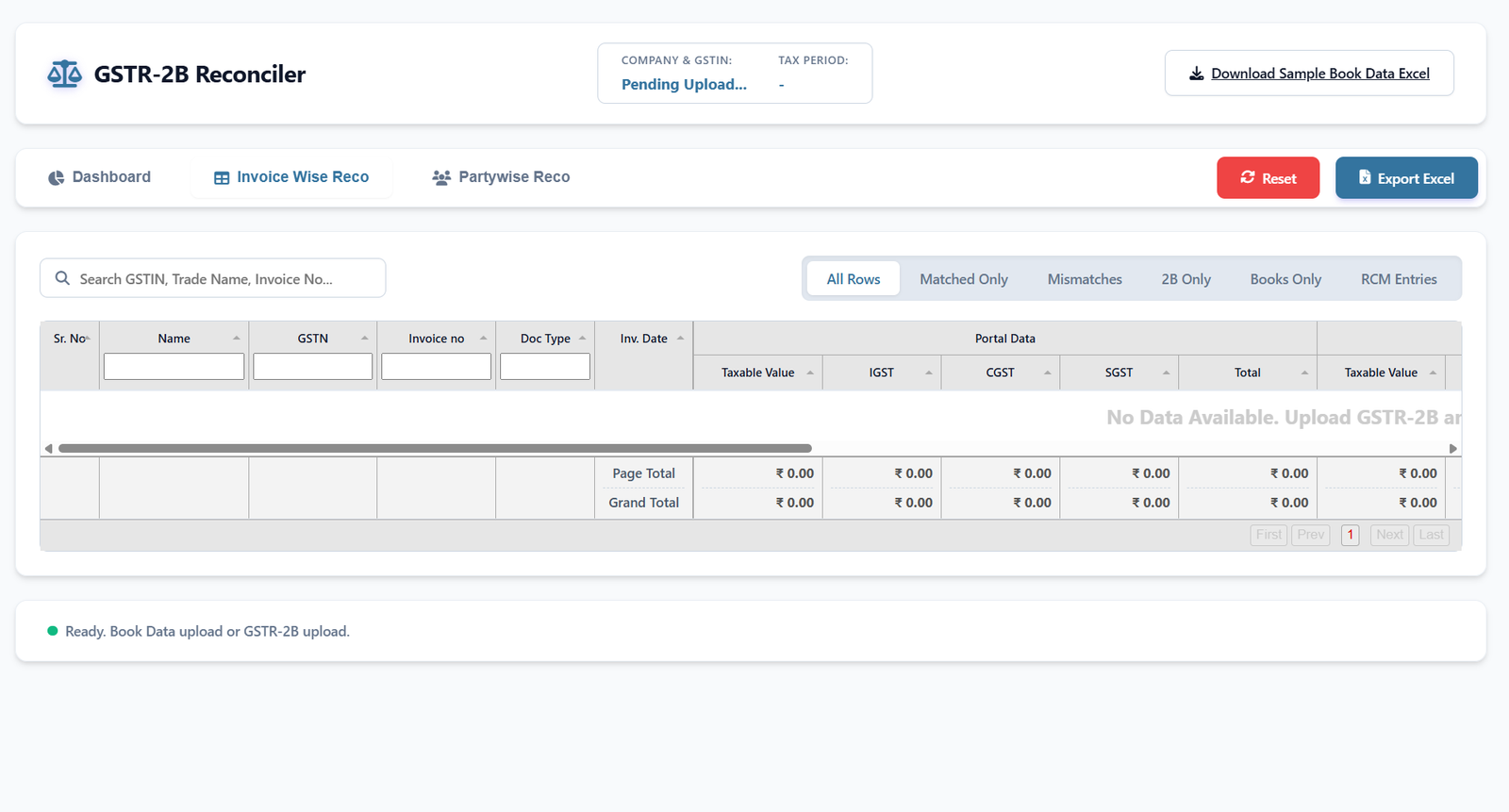The height and width of the screenshot is (812, 1509).
Task: Focus the Doc Type filter box
Action: point(545,367)
